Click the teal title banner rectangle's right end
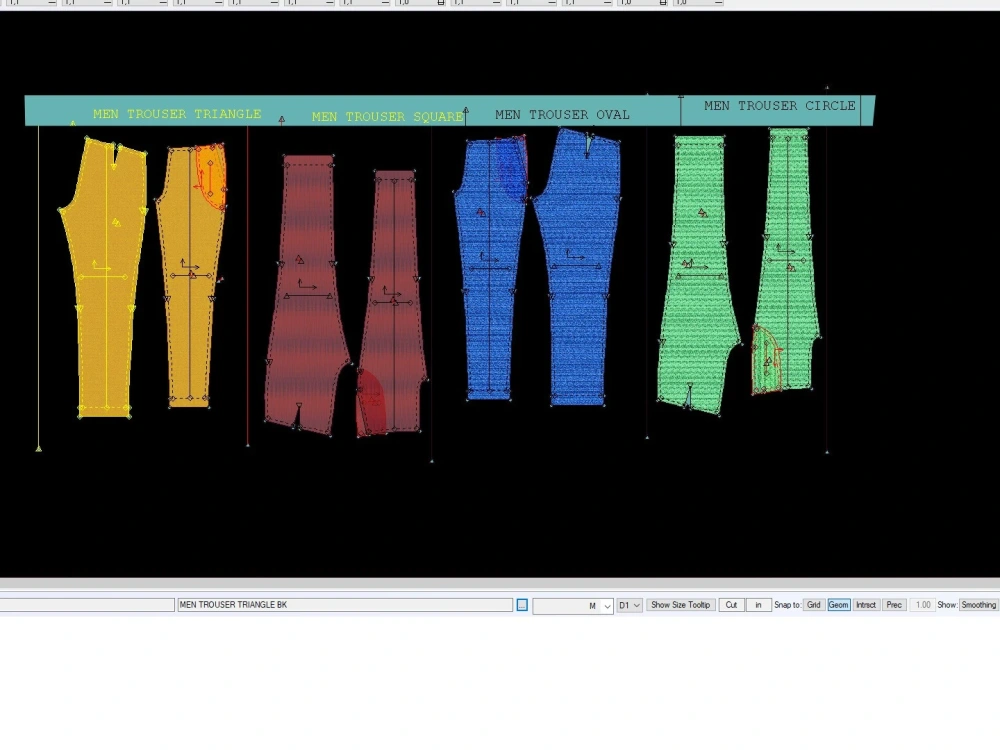1000x750 pixels. click(867, 110)
